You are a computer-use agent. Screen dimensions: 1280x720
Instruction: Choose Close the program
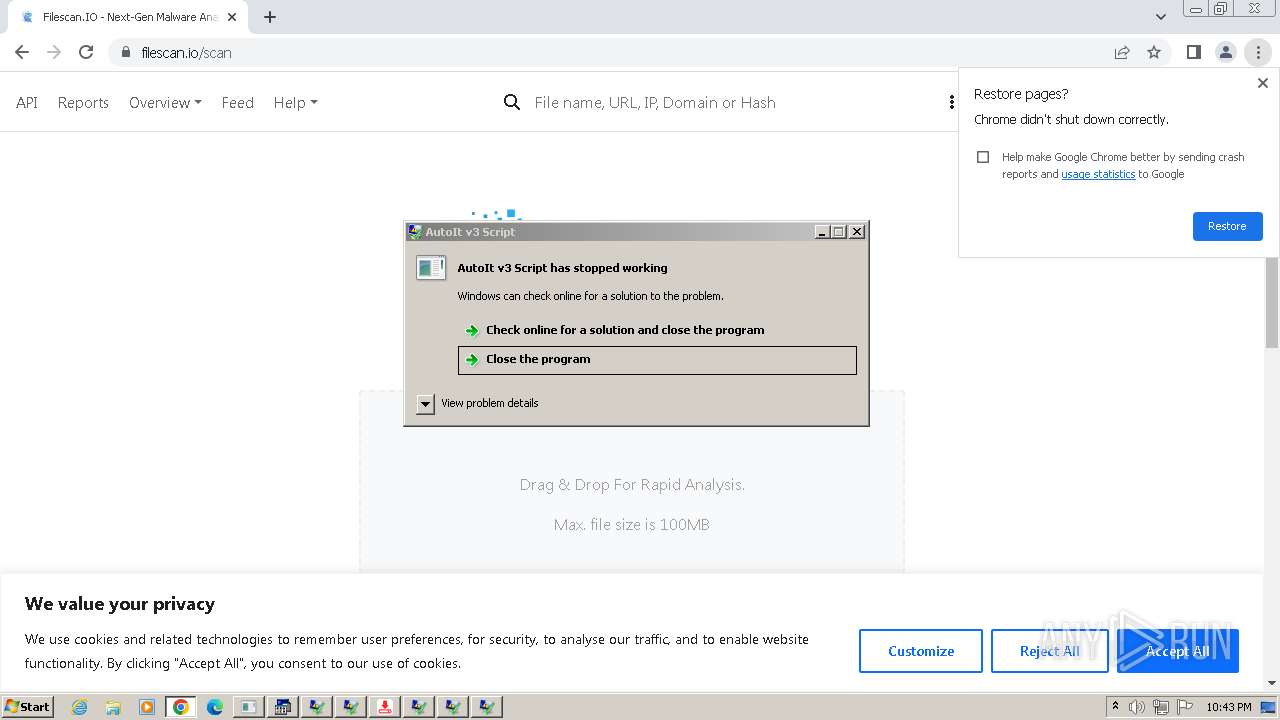coord(657,360)
